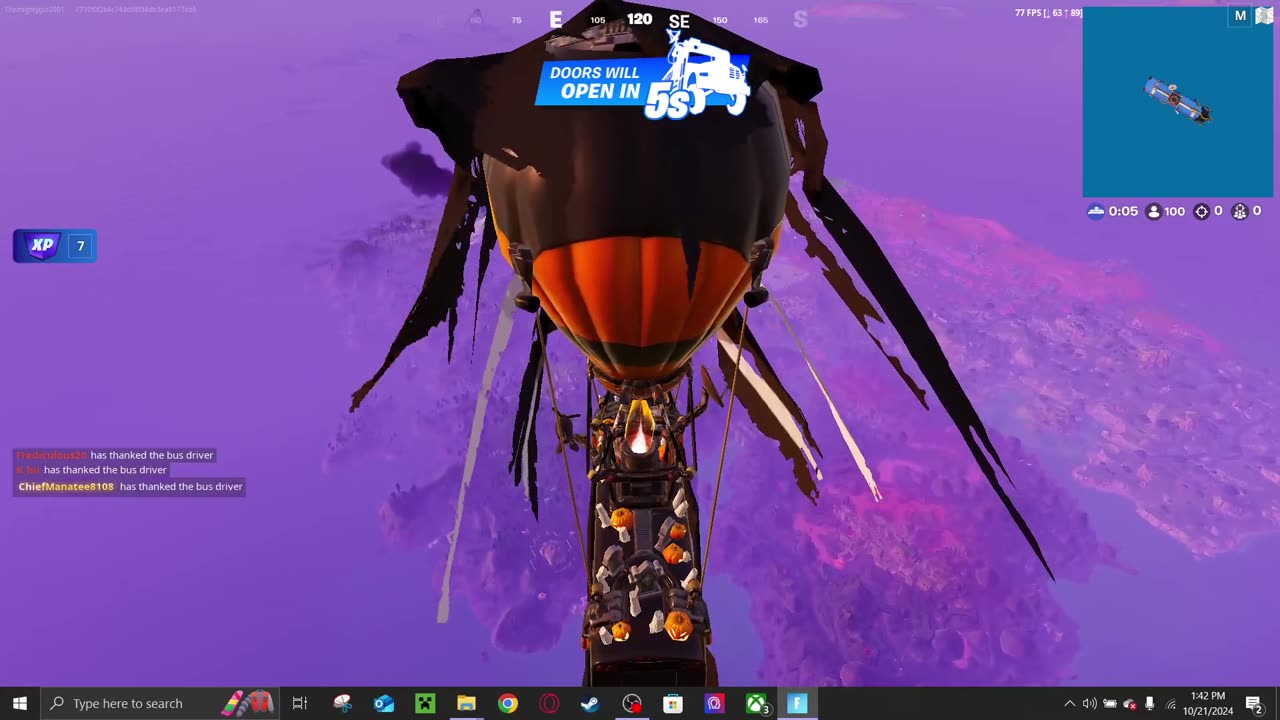This screenshot has height=720, width=1280.
Task: Click Frediculous20 bus driver message
Action: click(115, 455)
